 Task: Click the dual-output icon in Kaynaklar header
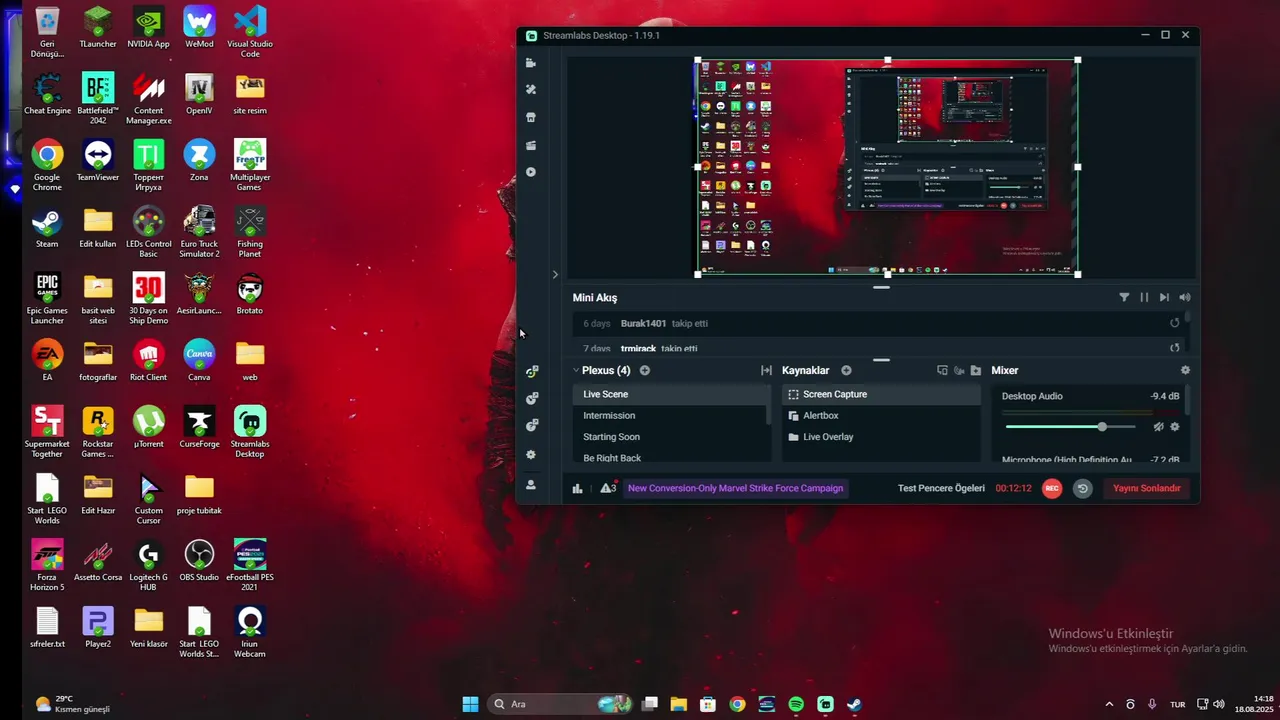tap(942, 370)
